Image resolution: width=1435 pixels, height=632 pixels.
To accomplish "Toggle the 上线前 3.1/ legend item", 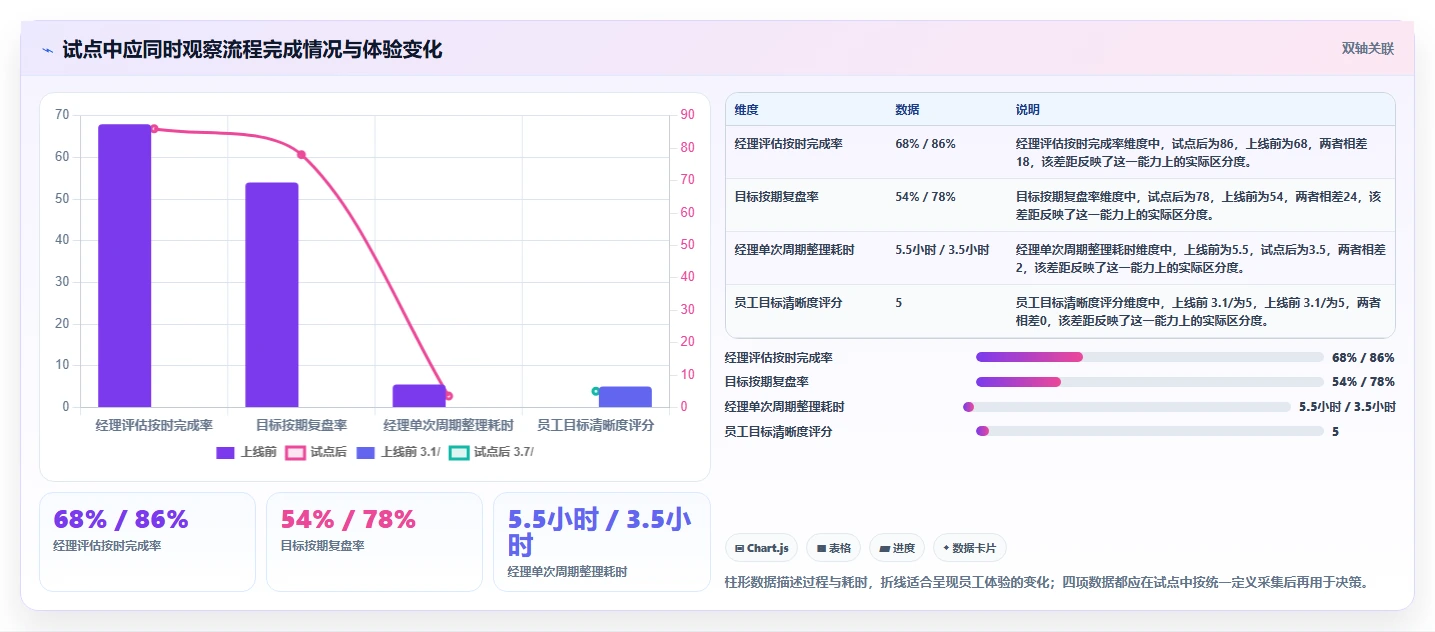I will point(398,452).
